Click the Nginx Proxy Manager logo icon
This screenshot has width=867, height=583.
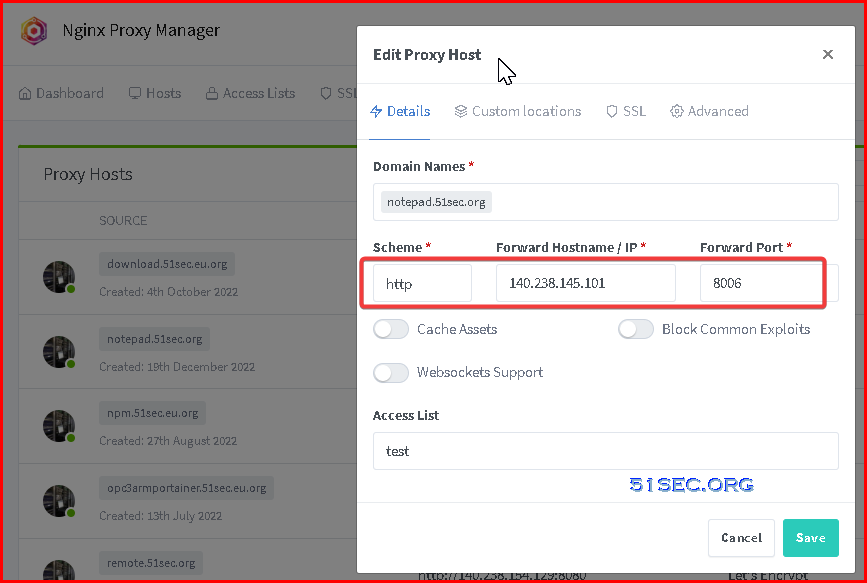pos(34,30)
